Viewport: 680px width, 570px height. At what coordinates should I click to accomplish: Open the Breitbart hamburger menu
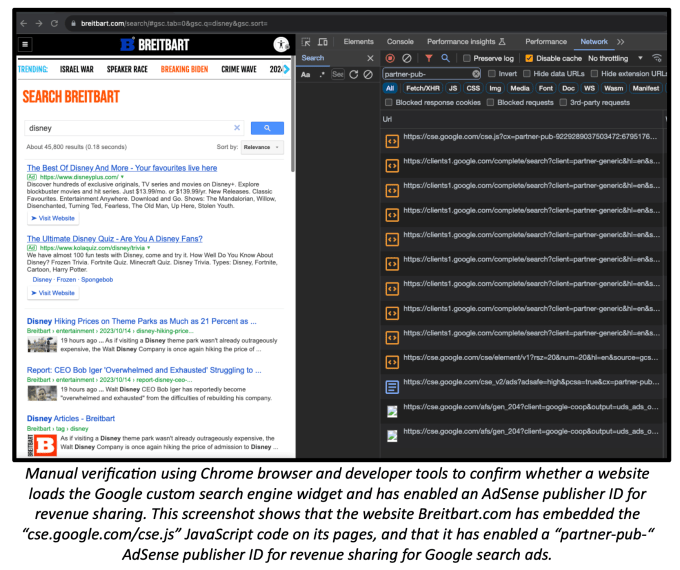click(x=25, y=44)
